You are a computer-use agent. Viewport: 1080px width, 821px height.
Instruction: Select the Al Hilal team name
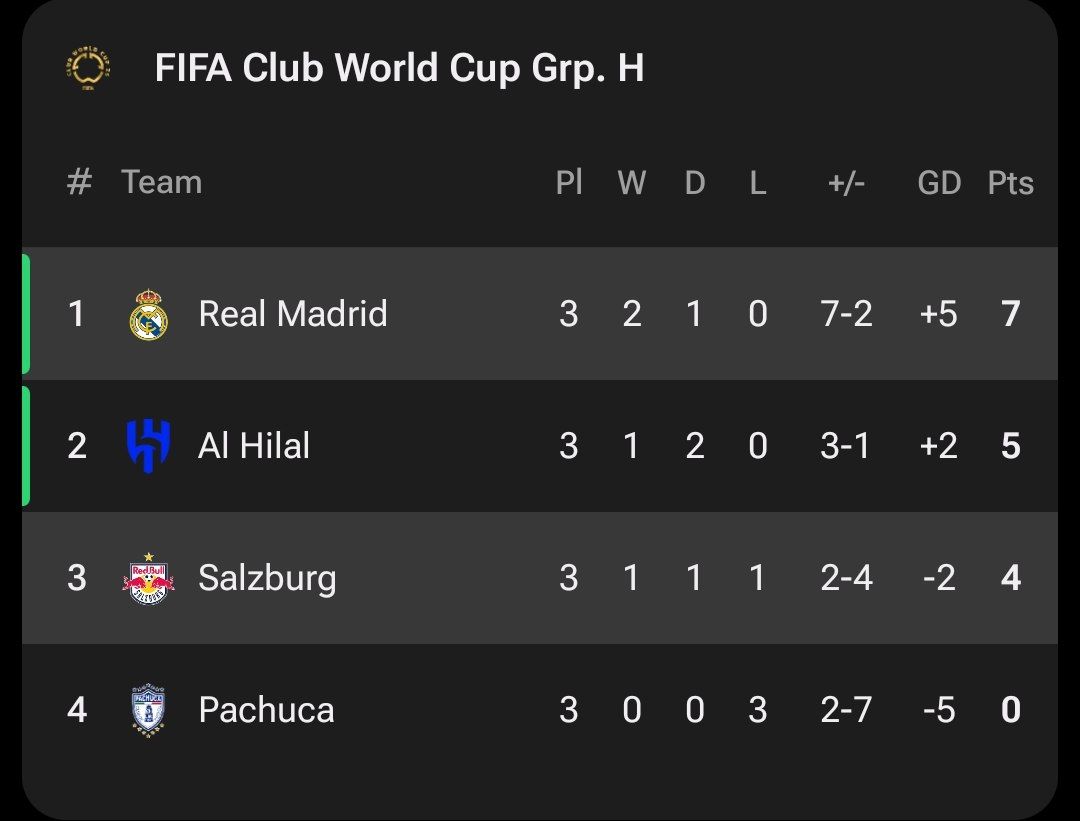click(253, 446)
